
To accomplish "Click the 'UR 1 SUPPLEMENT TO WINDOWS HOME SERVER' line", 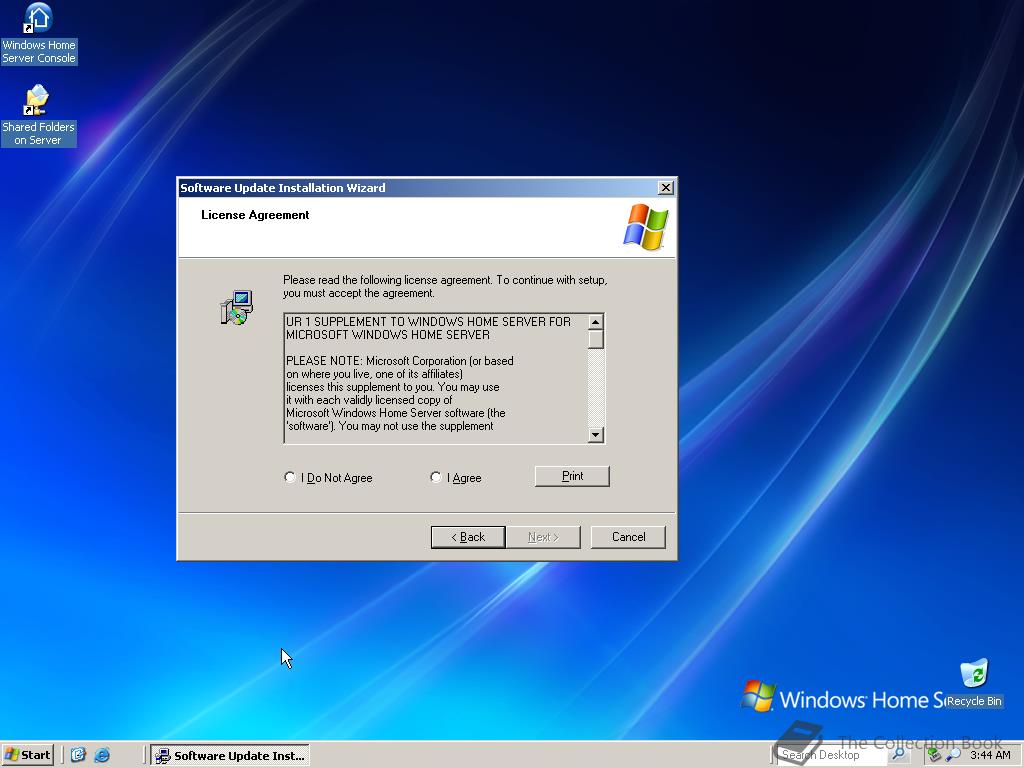I will (x=428, y=322).
